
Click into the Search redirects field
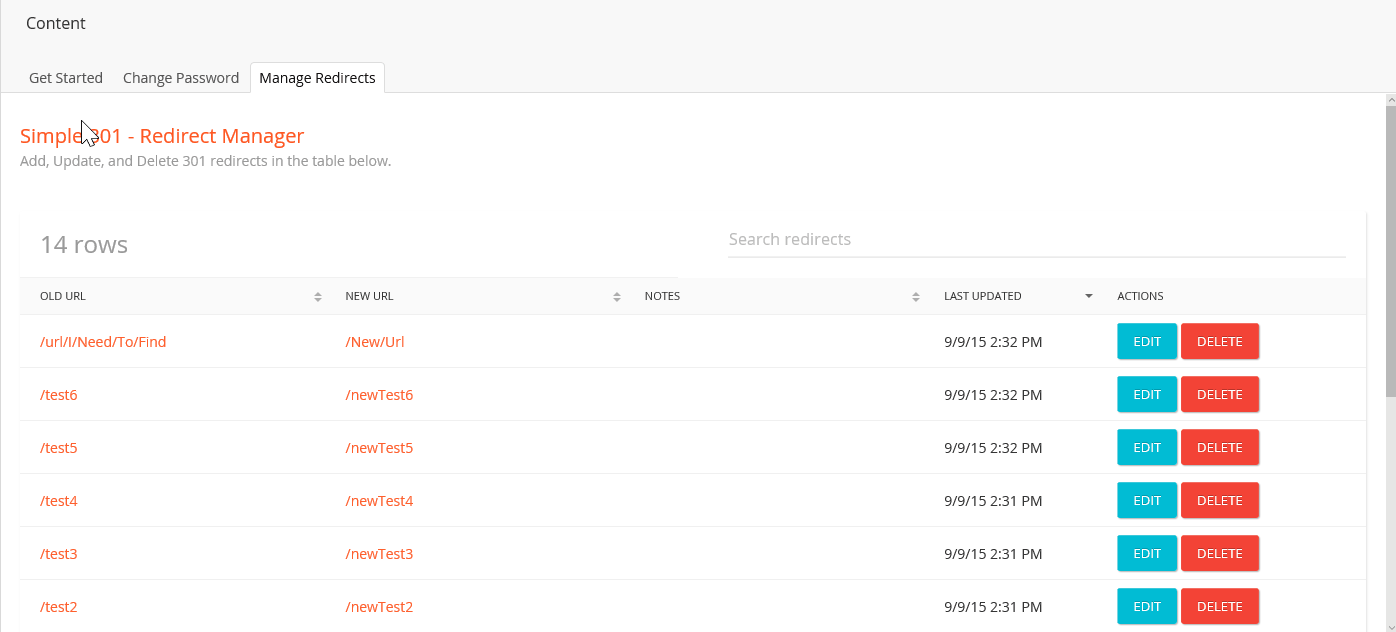coord(1036,240)
